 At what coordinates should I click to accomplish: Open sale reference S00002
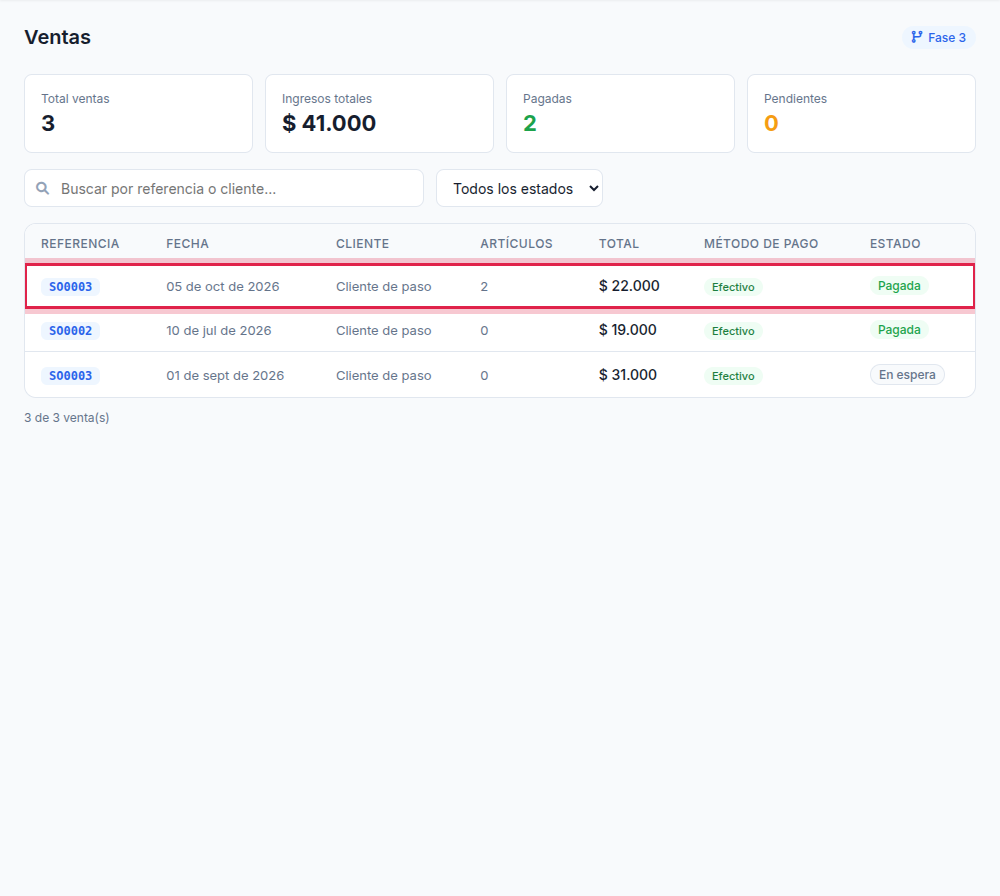tap(71, 330)
